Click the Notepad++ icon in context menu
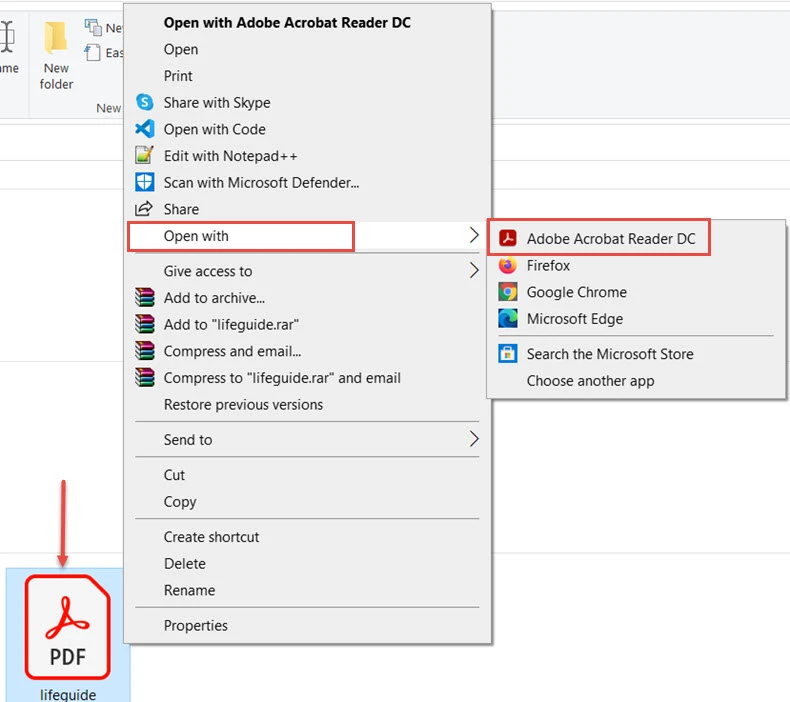 click(144, 155)
